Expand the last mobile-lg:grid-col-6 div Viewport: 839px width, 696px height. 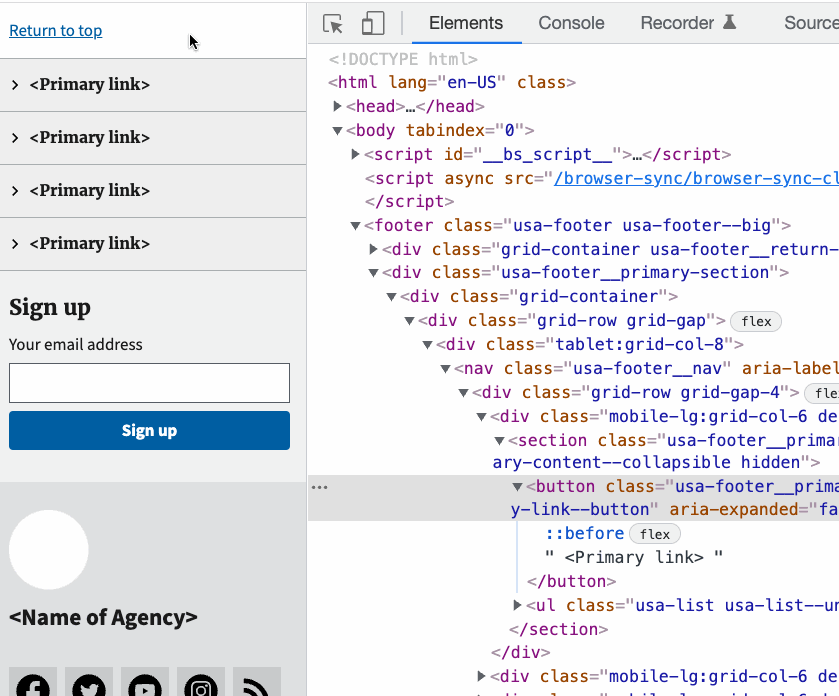coord(481,676)
